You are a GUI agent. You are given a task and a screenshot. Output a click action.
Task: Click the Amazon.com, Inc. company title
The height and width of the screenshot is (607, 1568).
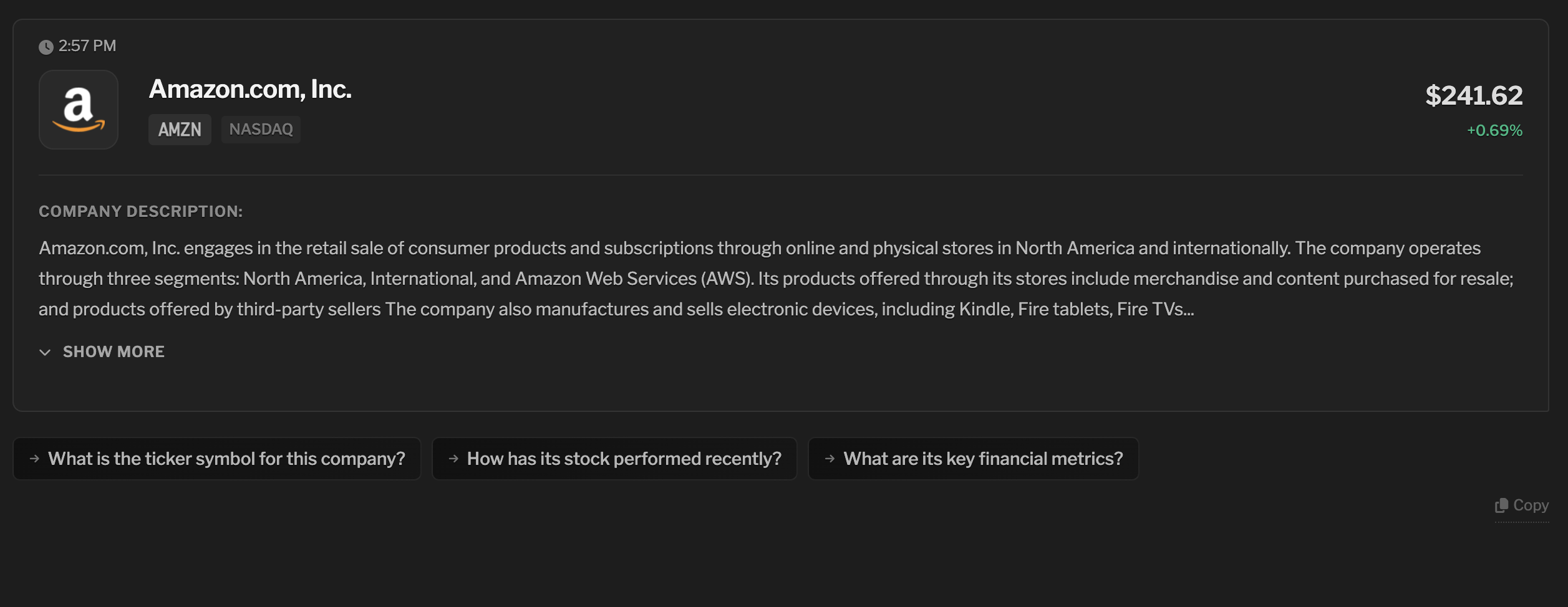(x=251, y=89)
